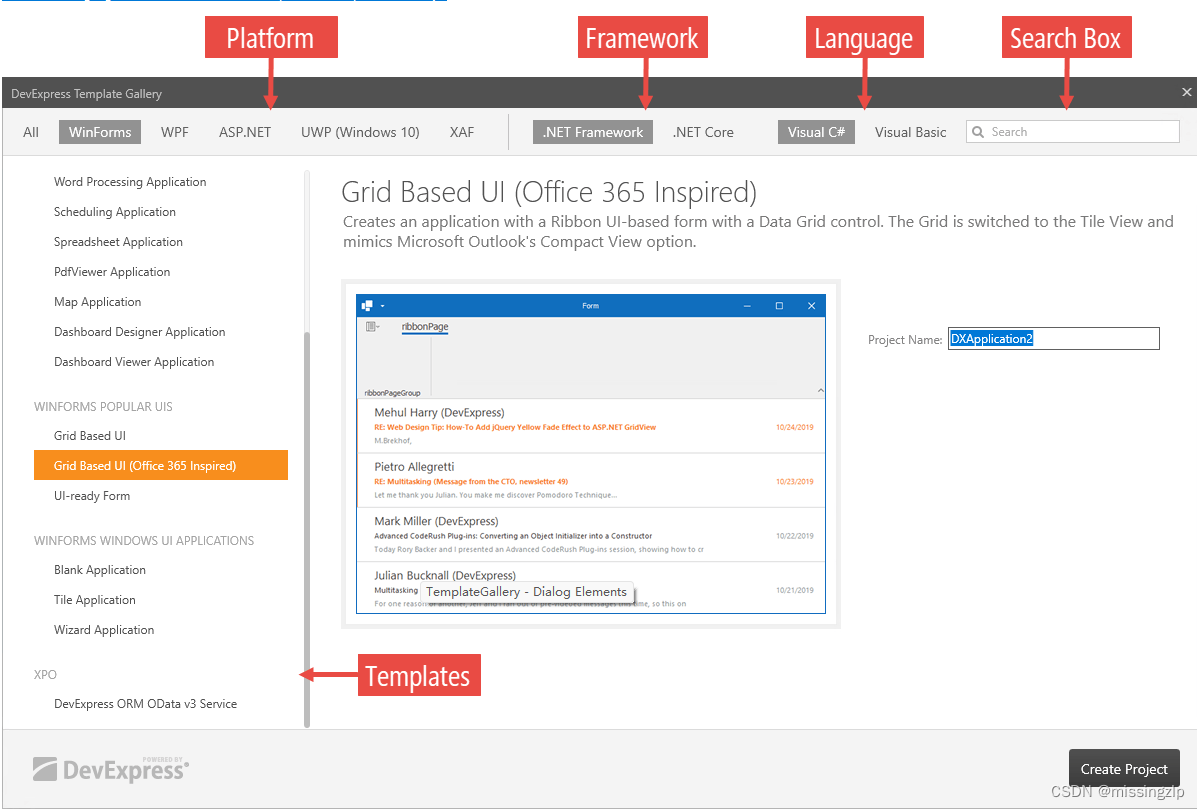Image resolution: width=1200 pixels, height=810 pixels.
Task: Select Grid Based UI (Office 365 Inspired)
Action: pos(161,466)
